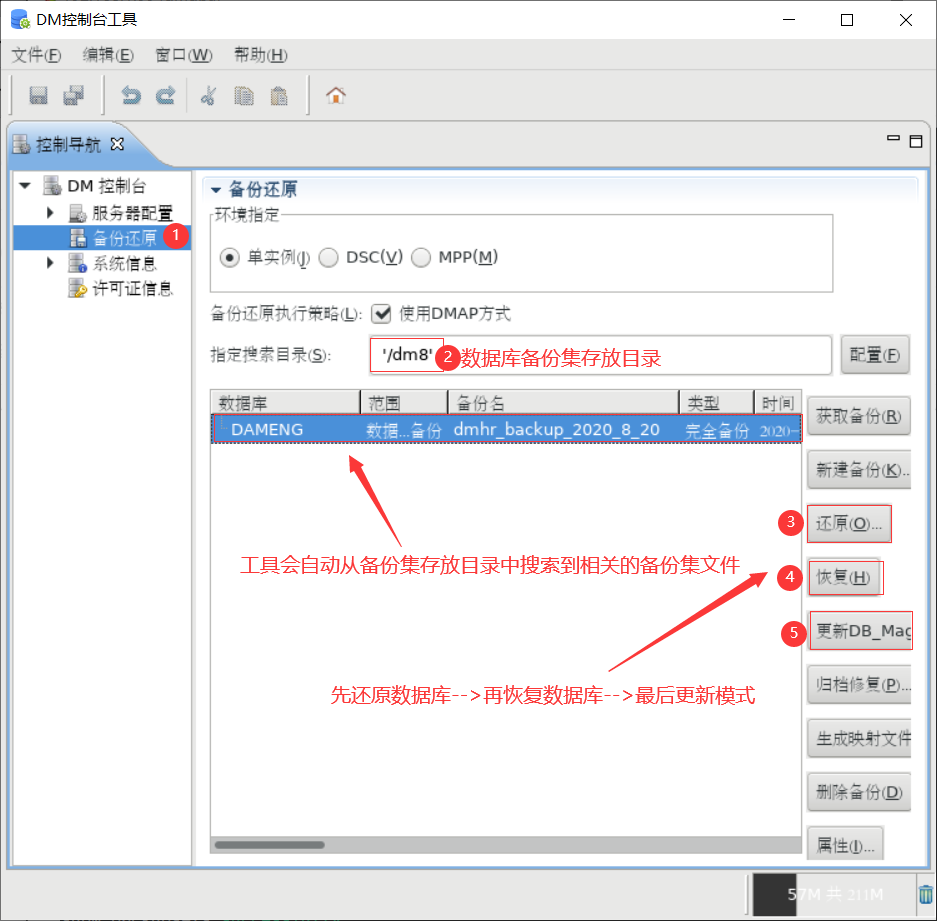
Task: Click the 许可证信息 key icon
Action: pyautogui.click(x=78, y=288)
